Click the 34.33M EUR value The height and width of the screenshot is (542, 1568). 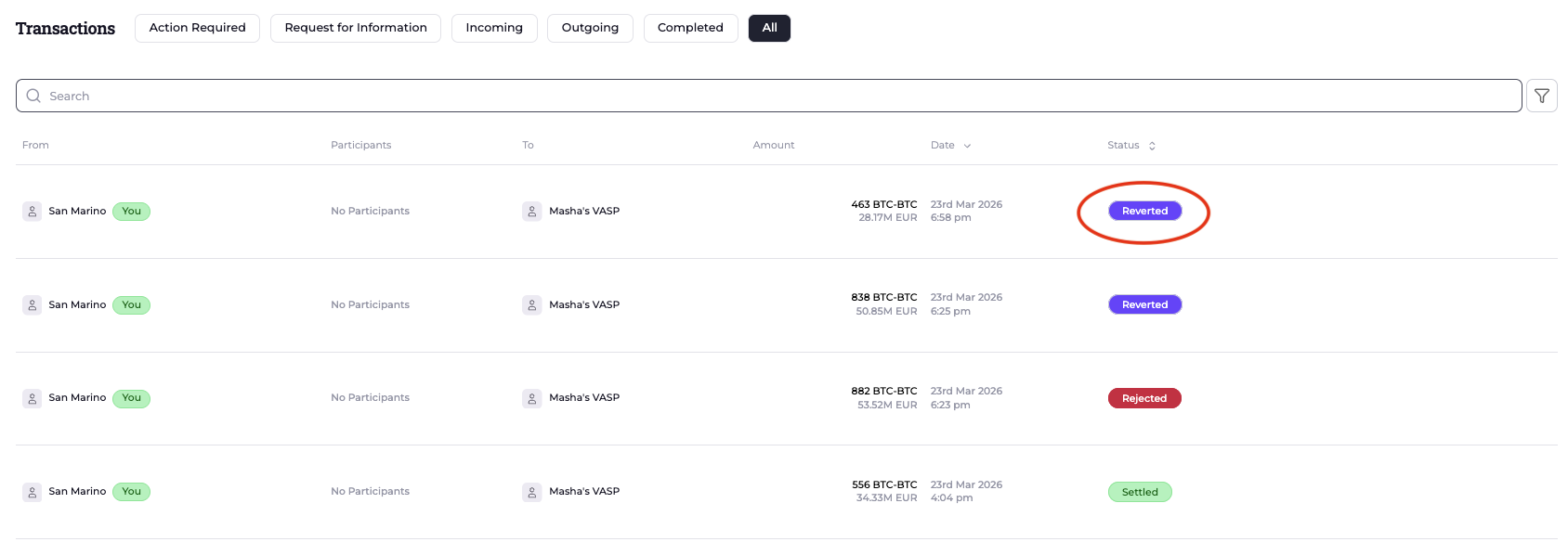[886, 498]
